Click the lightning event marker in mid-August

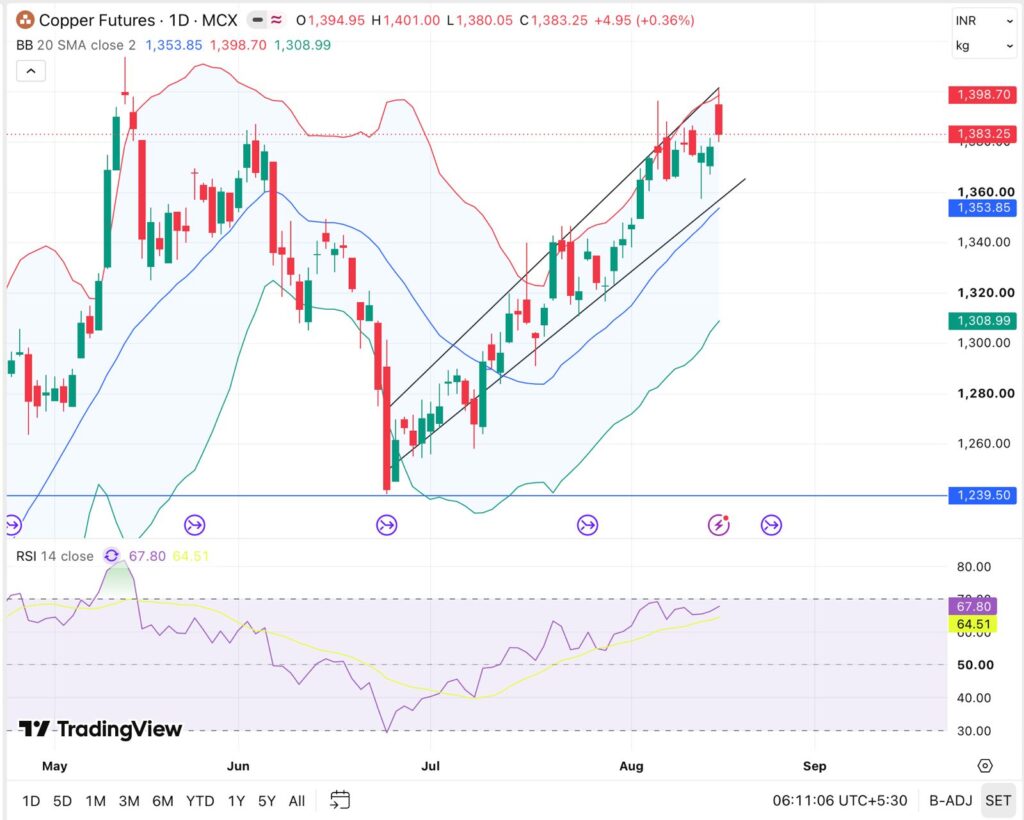(719, 524)
